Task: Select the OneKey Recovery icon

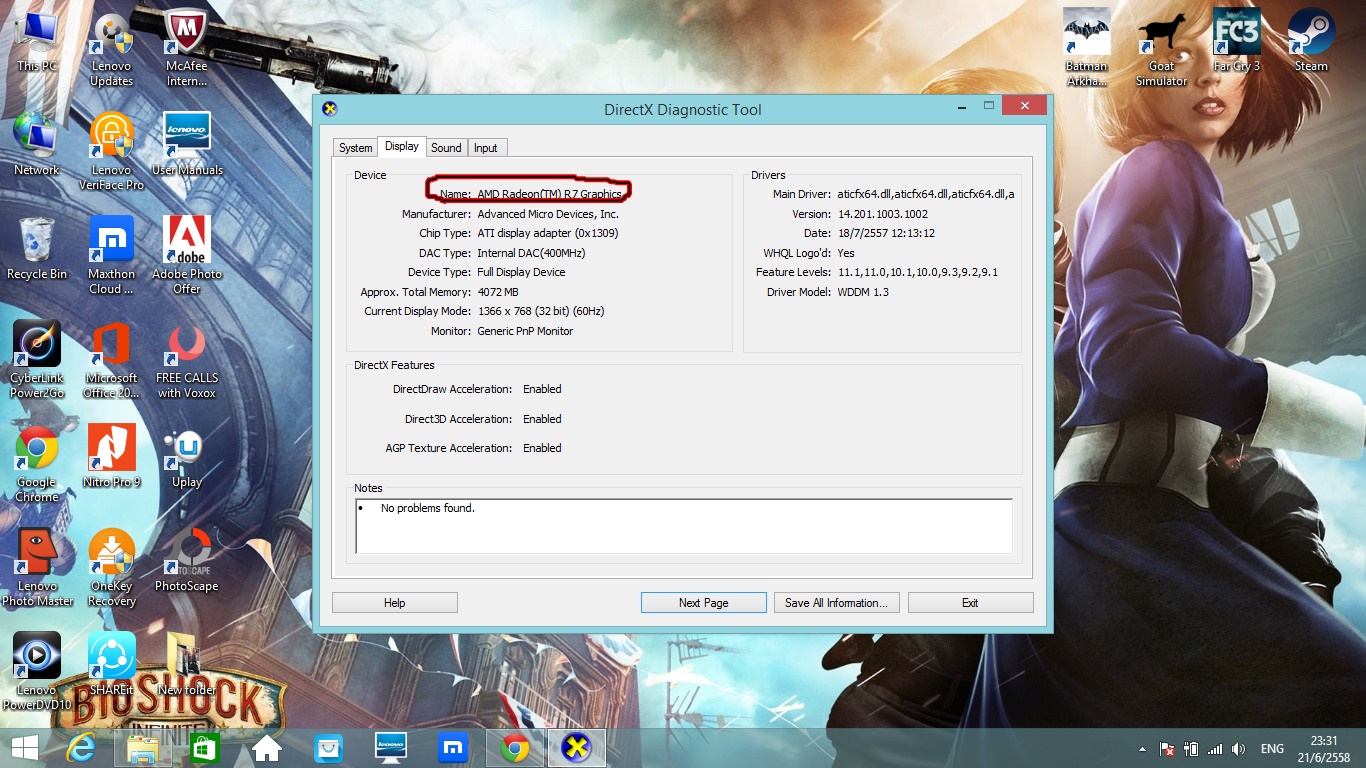Action: [112, 568]
